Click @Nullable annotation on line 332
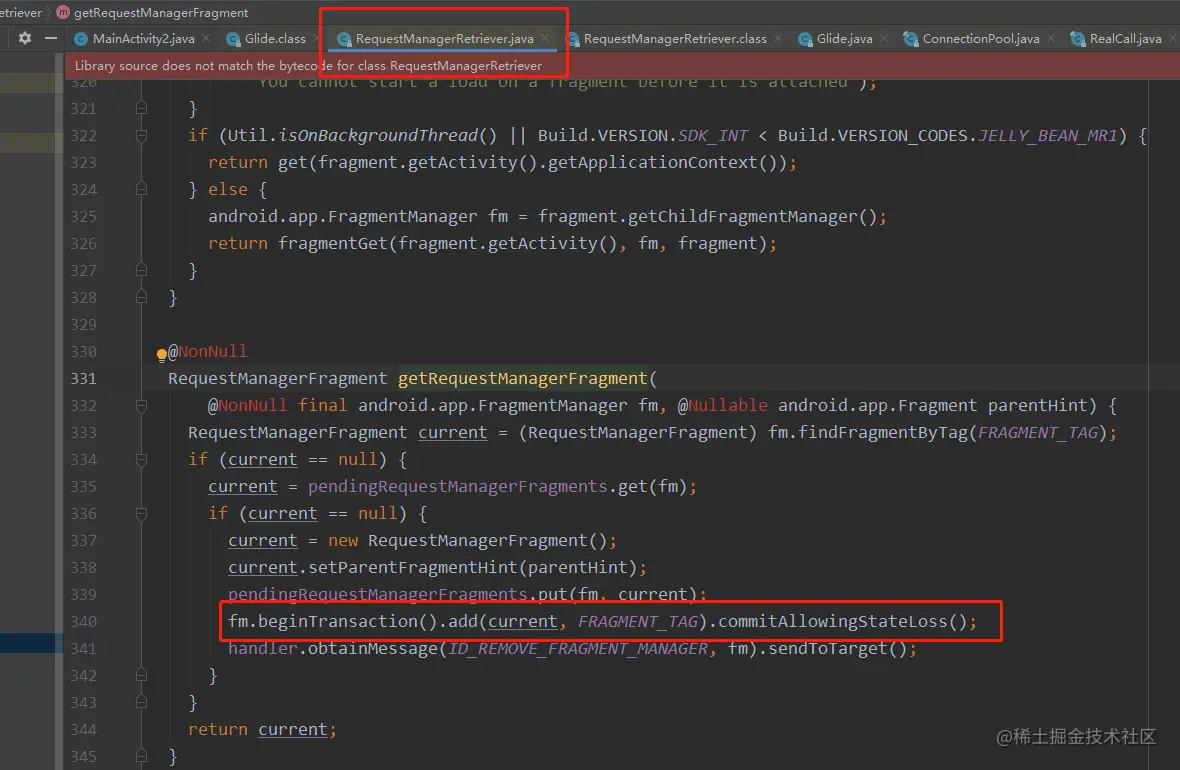 (x=722, y=406)
